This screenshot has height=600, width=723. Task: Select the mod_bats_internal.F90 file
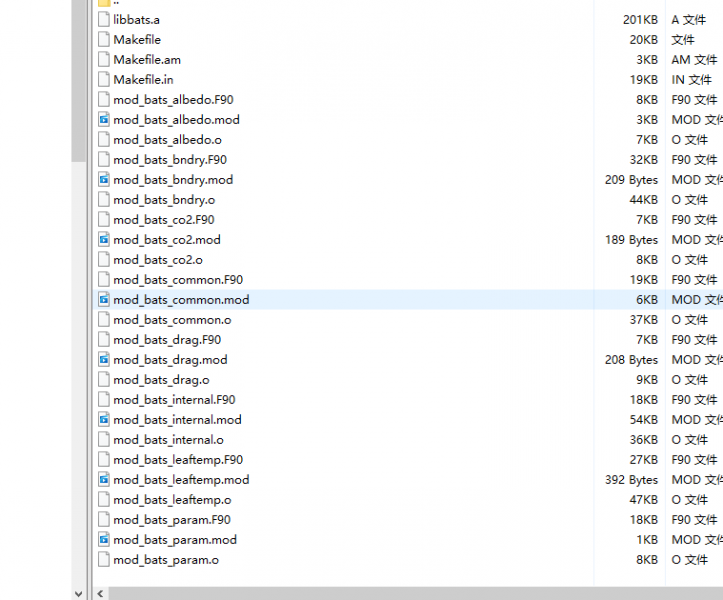174,400
